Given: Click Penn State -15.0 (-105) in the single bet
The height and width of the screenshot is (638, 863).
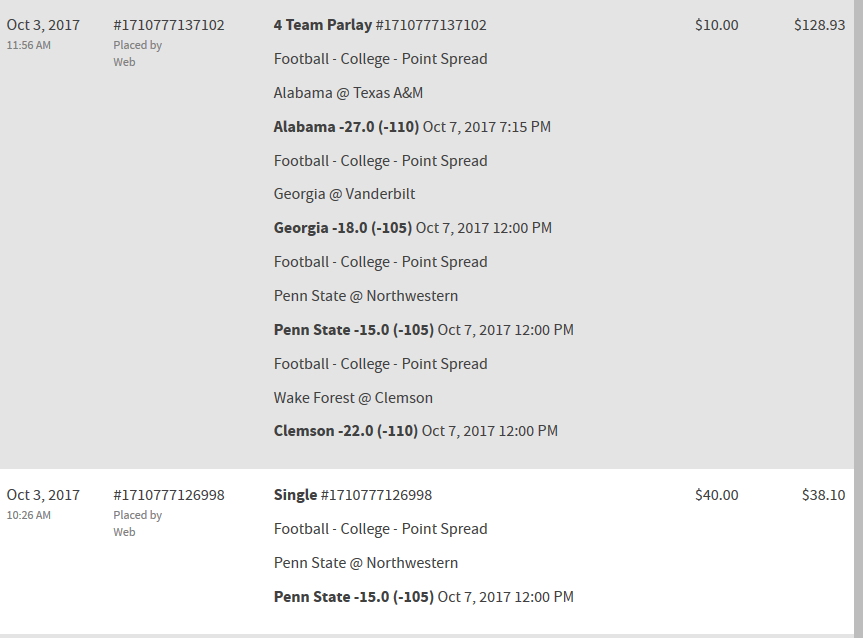Looking at the screenshot, I should tap(354, 597).
